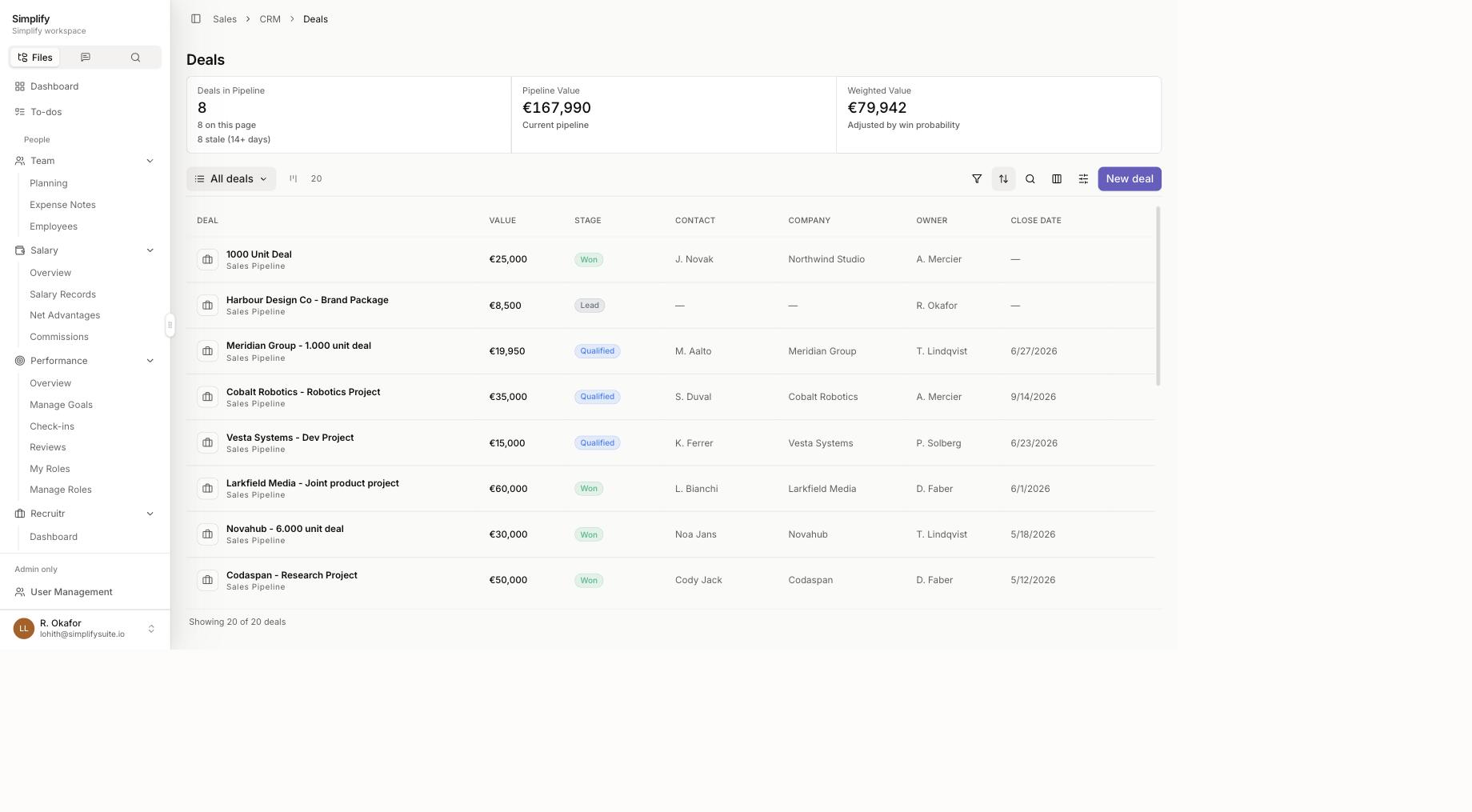Sort by the CLOSE DATE column header
Screen dimensions: 1472x812
point(1036,221)
